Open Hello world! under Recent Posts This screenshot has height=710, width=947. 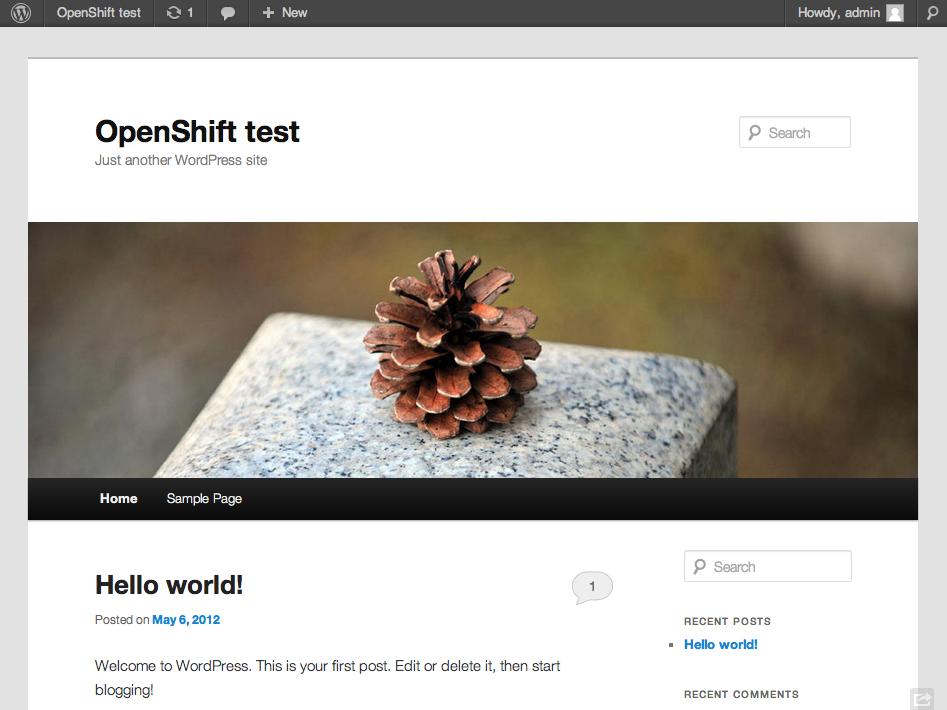point(721,645)
